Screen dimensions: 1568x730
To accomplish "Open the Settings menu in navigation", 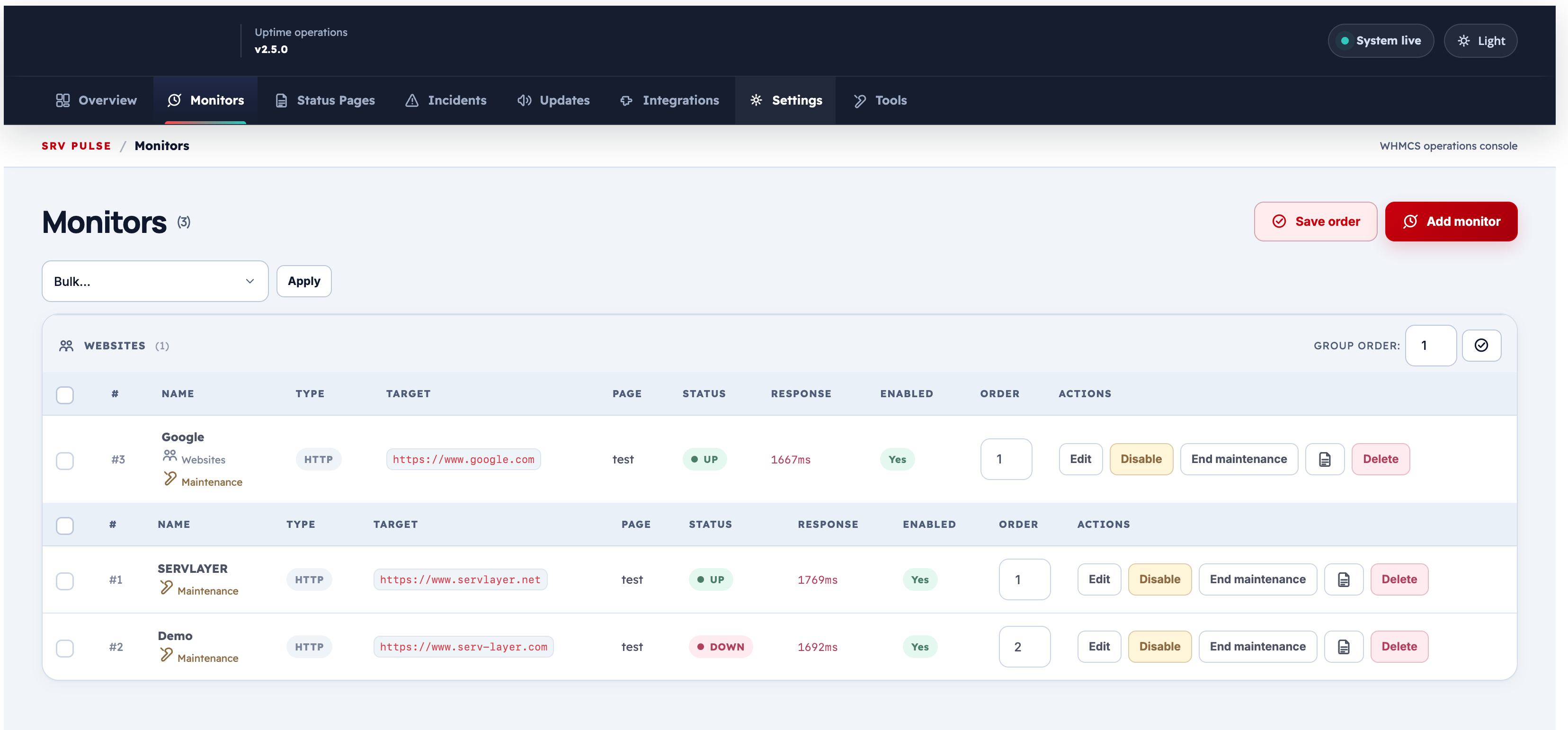I will pos(785,100).
